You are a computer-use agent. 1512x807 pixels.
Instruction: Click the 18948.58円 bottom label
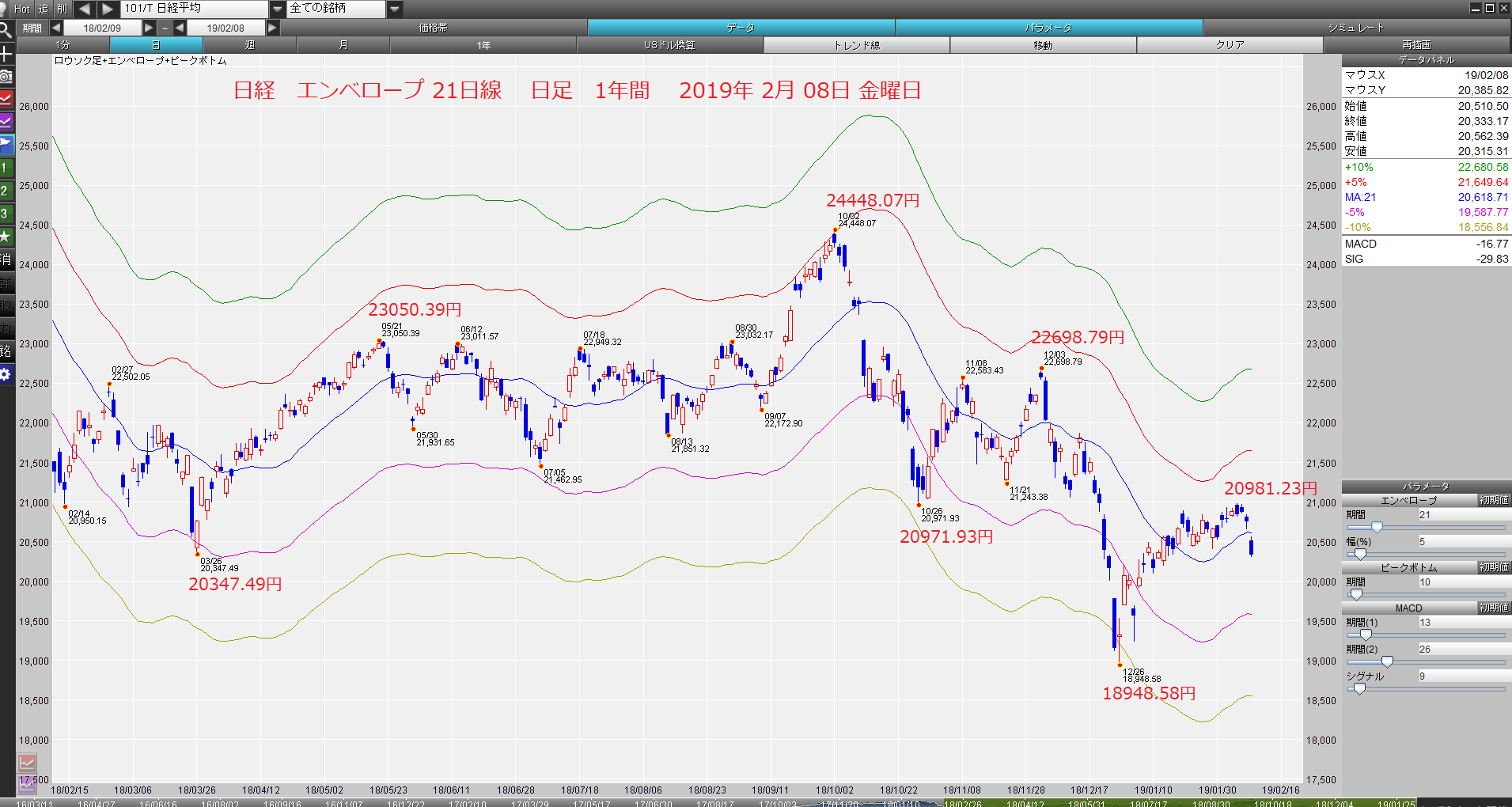(x=1149, y=694)
